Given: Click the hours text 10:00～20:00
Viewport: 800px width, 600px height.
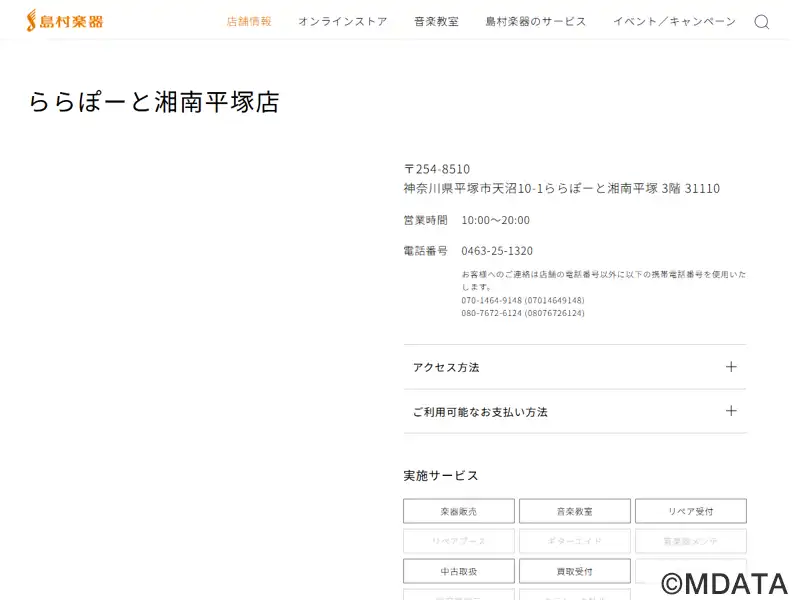Looking at the screenshot, I should (x=495, y=220).
